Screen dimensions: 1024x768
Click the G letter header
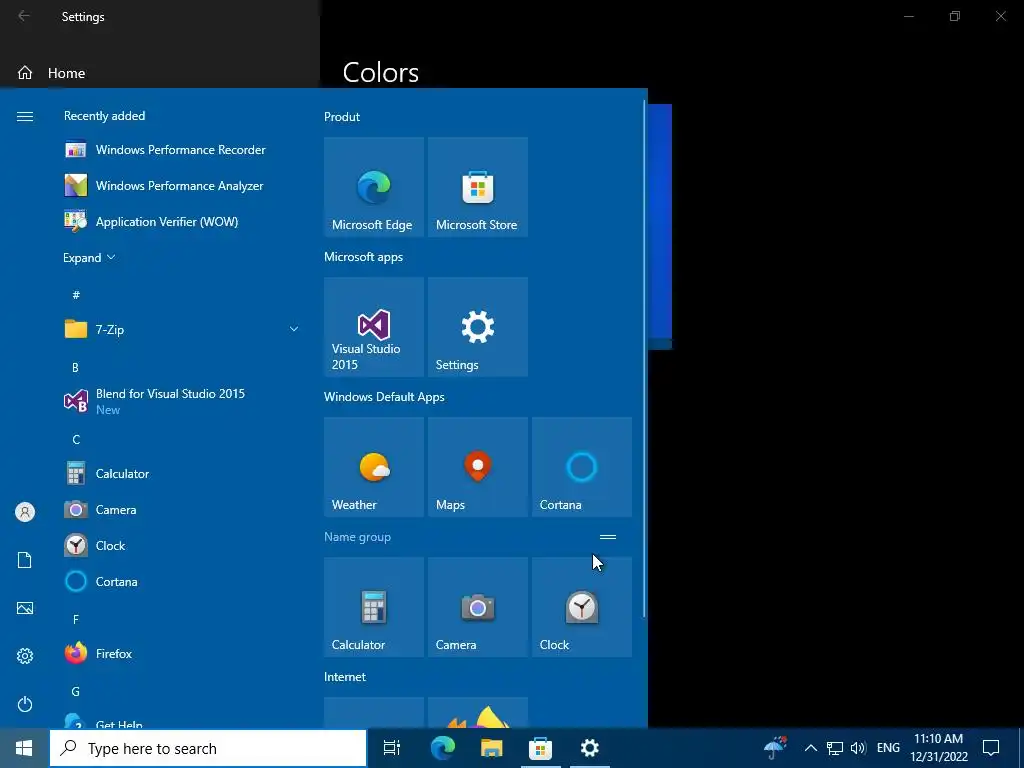tap(76, 691)
